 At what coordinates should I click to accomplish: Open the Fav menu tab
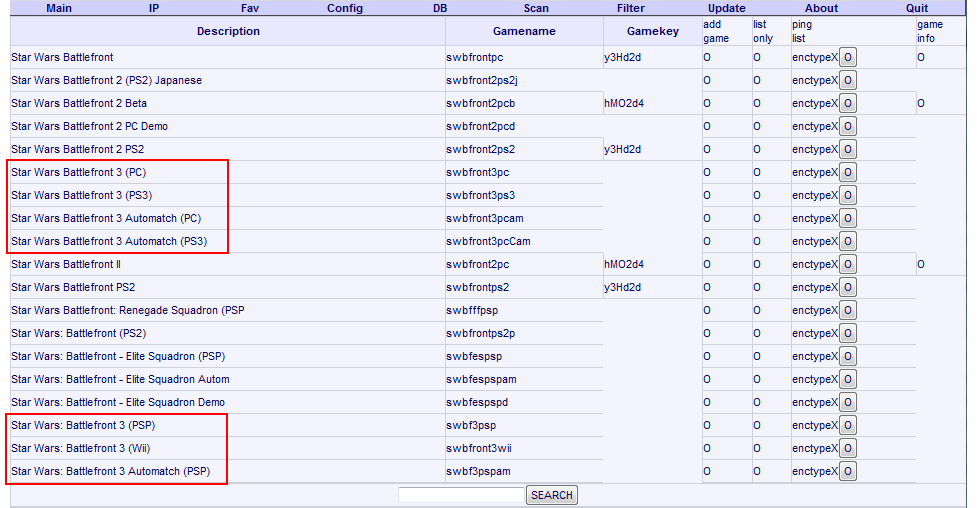click(x=250, y=8)
